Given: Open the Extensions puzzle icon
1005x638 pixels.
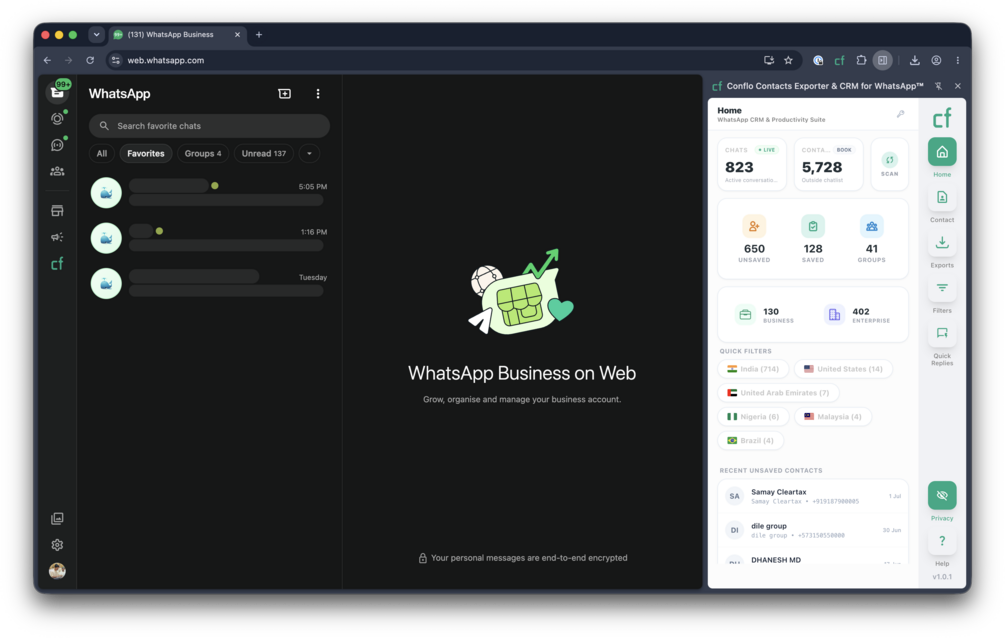Looking at the screenshot, I should (861, 60).
